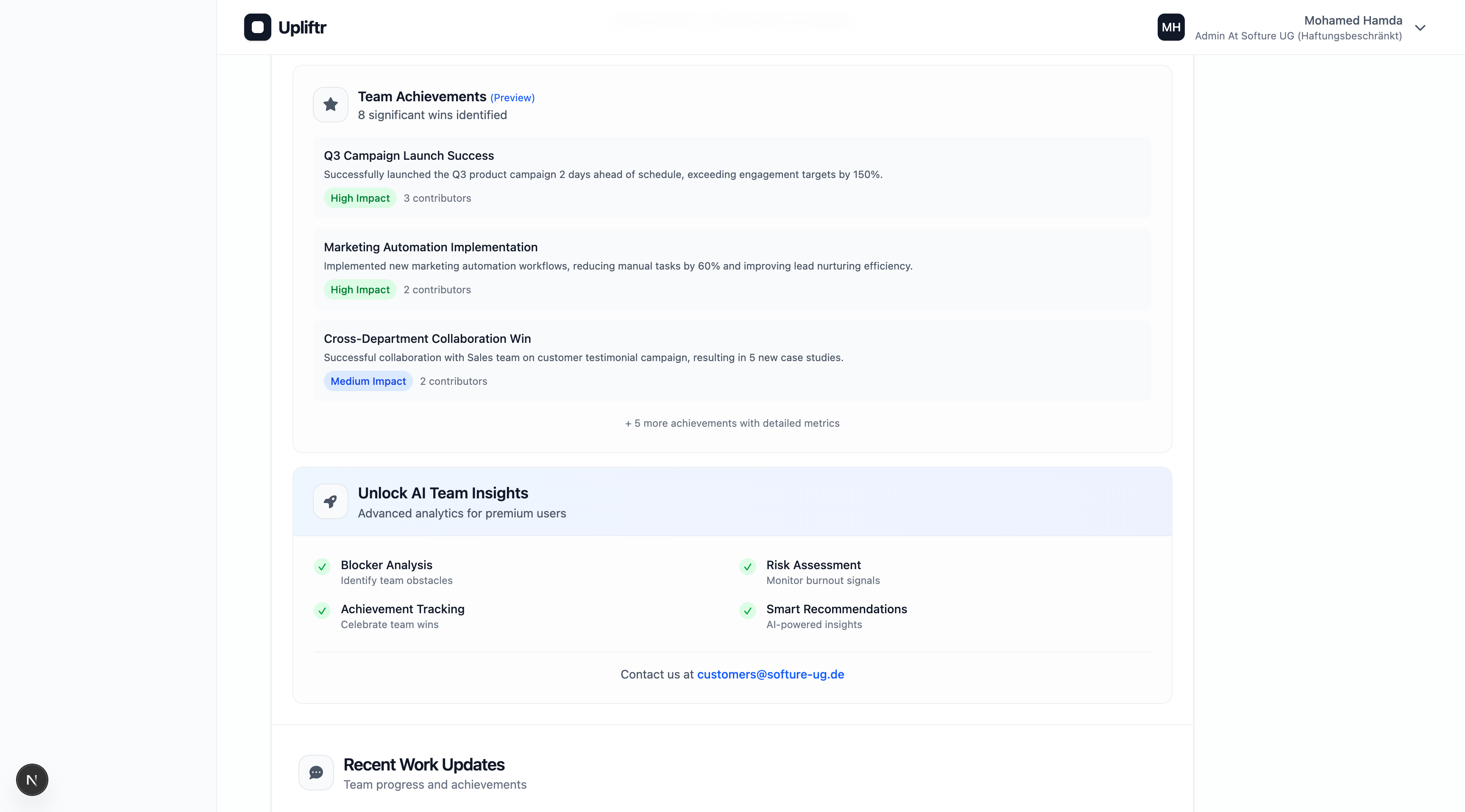The image size is (1465, 812).
Task: Click the MH user avatar
Action: (x=1170, y=27)
